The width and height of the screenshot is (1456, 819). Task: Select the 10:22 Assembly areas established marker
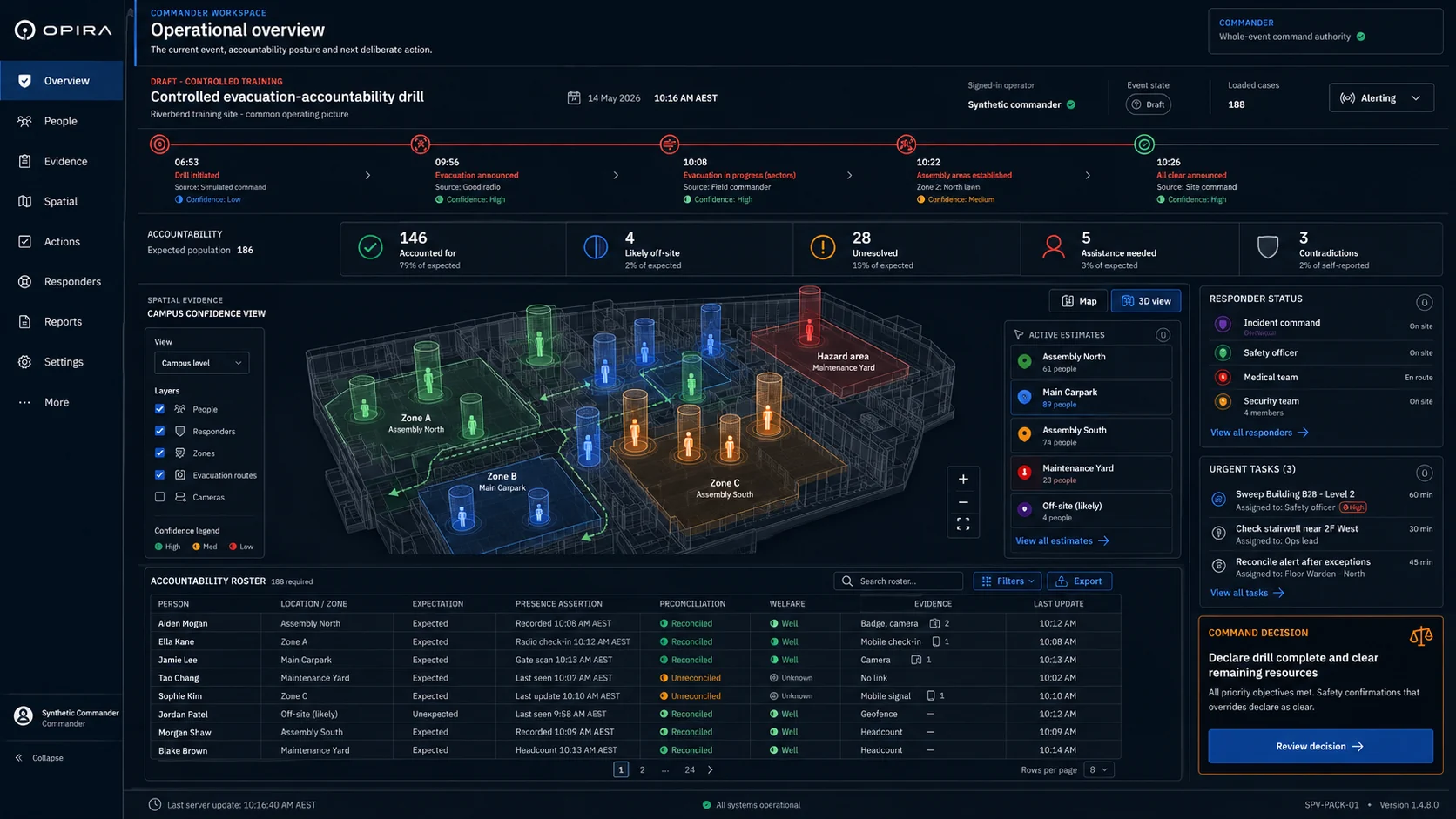[x=906, y=144]
